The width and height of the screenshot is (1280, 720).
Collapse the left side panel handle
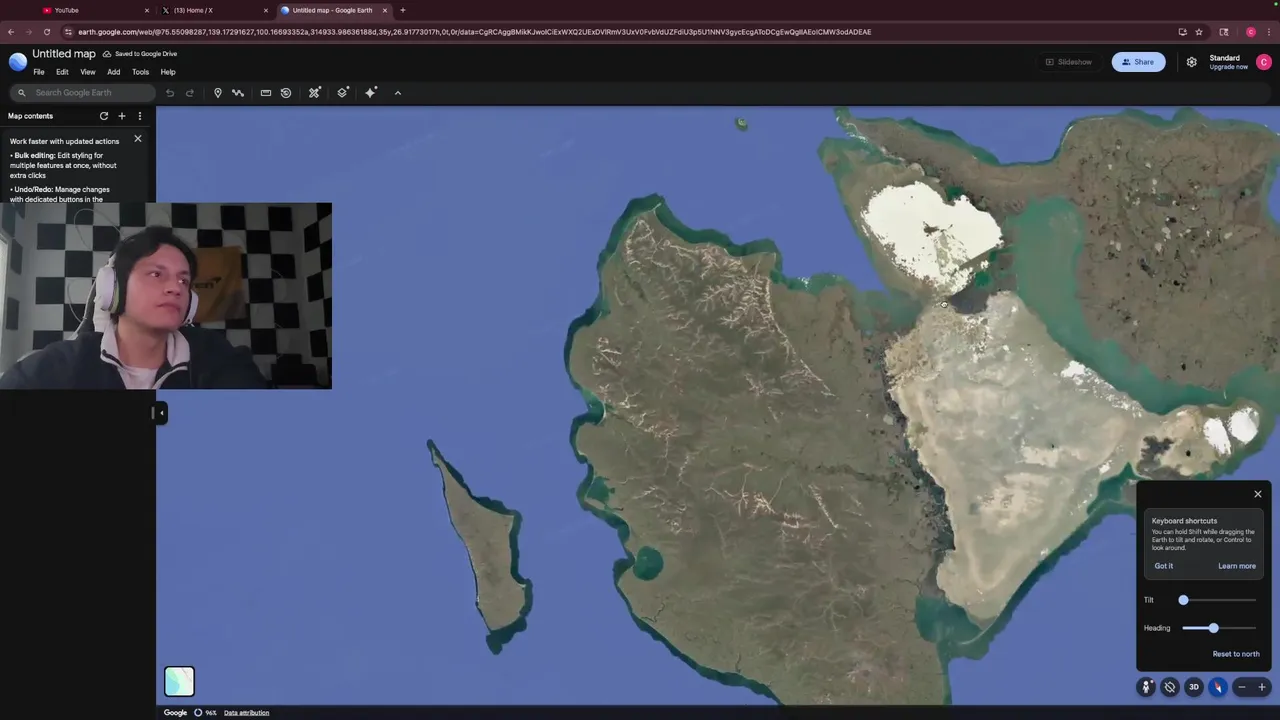click(x=160, y=412)
